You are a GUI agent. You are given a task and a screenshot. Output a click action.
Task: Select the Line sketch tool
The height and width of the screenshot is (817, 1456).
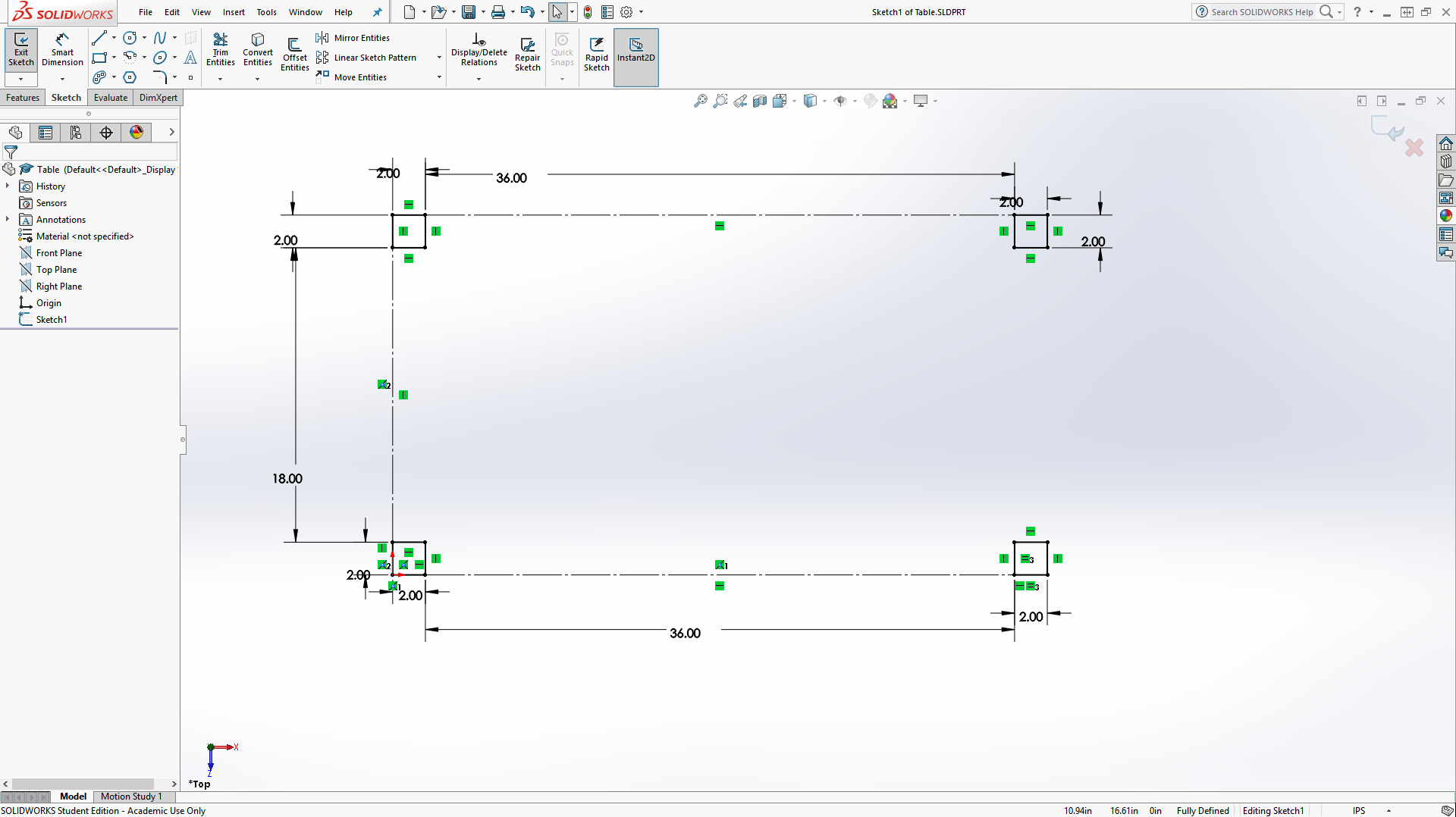[x=99, y=38]
